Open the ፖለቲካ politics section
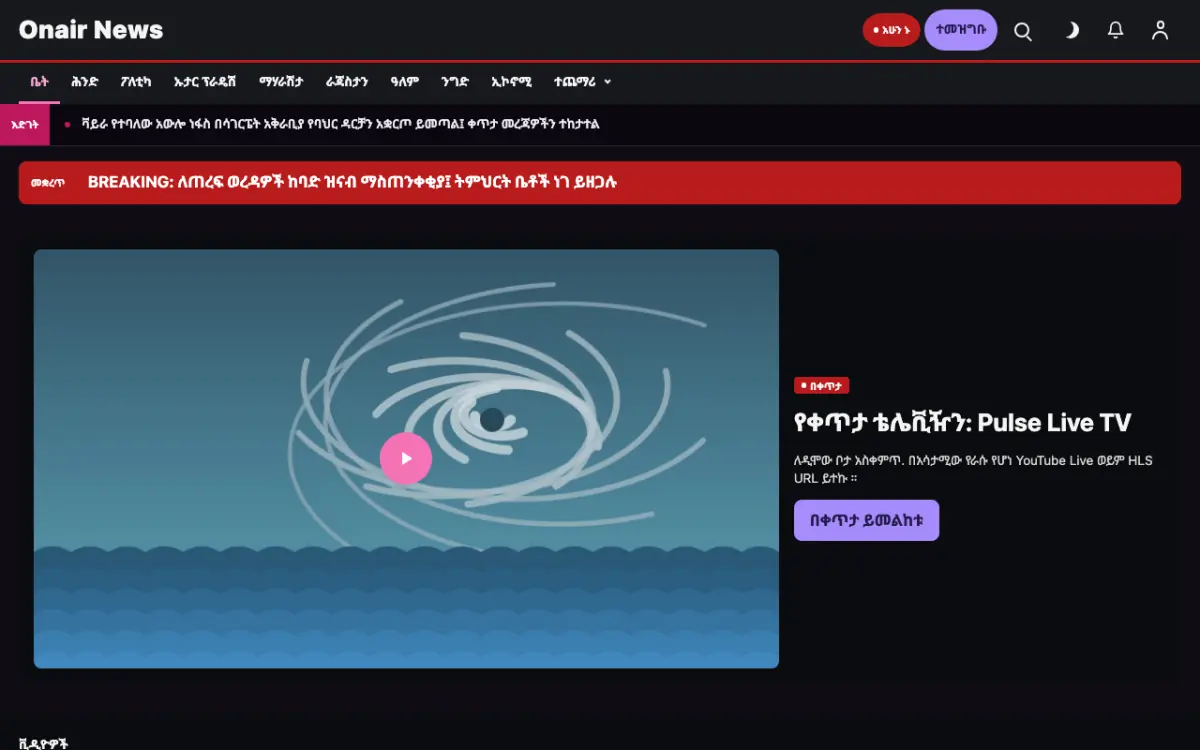The height and width of the screenshot is (750, 1200). tap(136, 82)
